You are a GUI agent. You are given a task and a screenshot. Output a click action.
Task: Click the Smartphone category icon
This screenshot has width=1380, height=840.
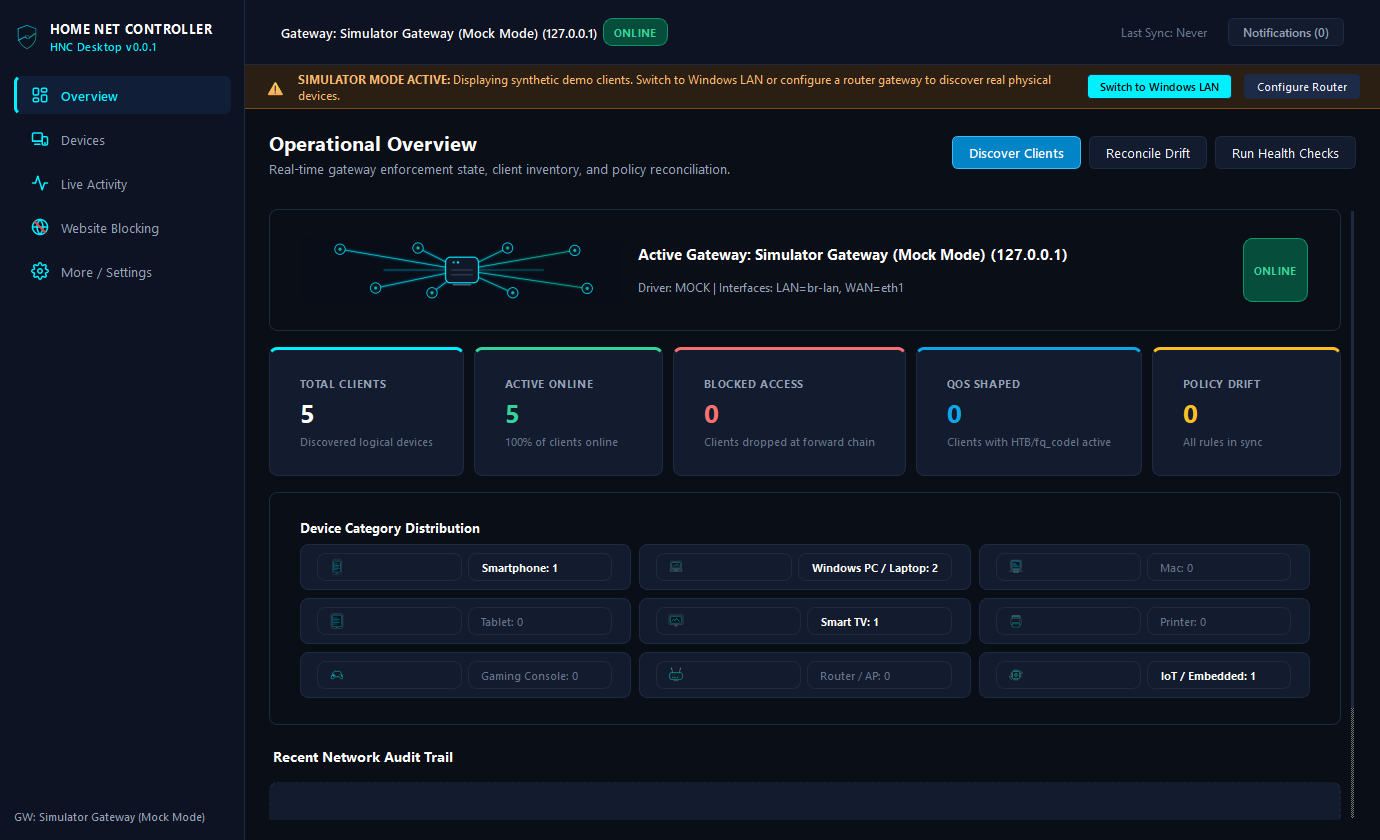(x=337, y=568)
